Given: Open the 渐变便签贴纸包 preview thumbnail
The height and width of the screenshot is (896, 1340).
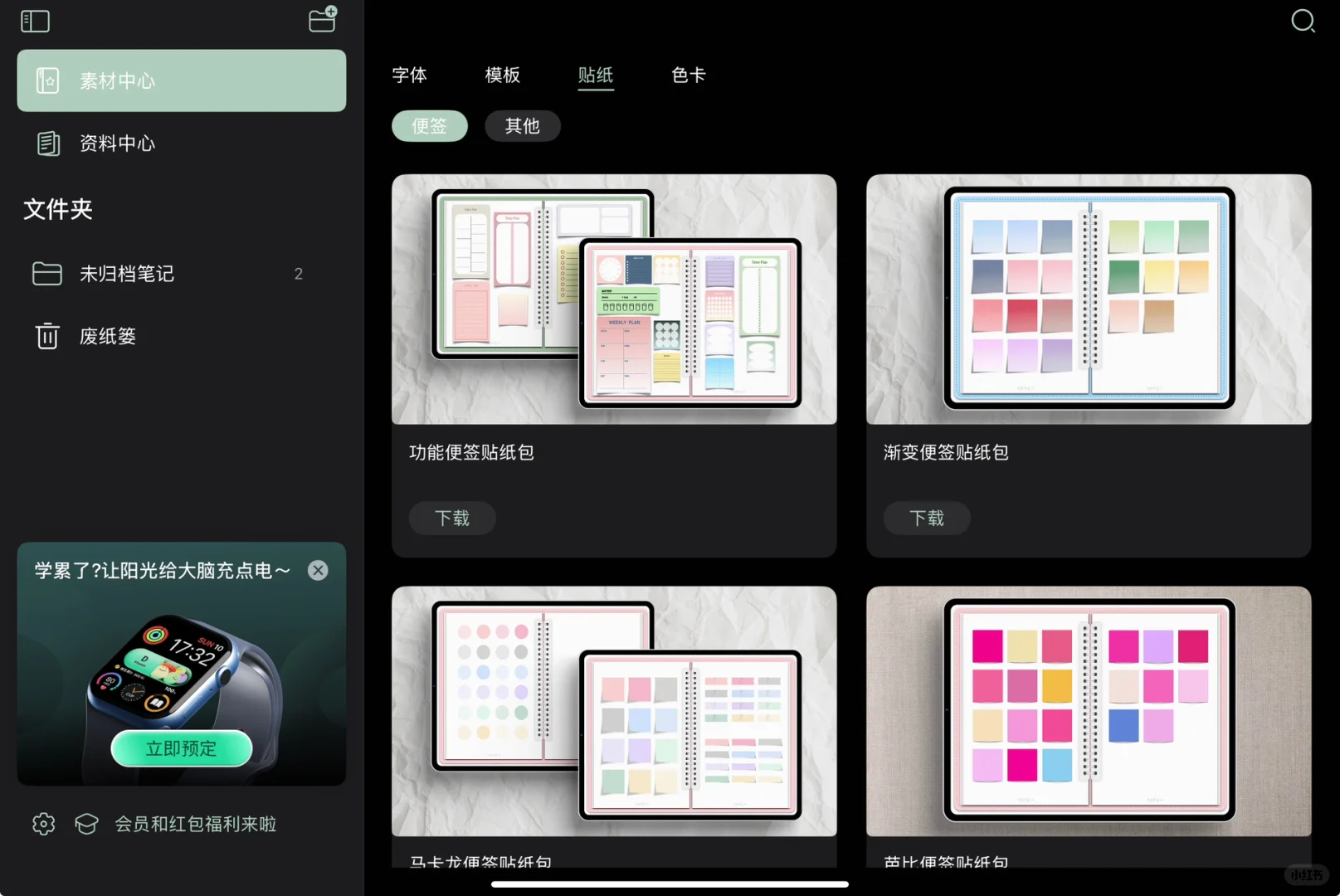Looking at the screenshot, I should pyautogui.click(x=1089, y=299).
